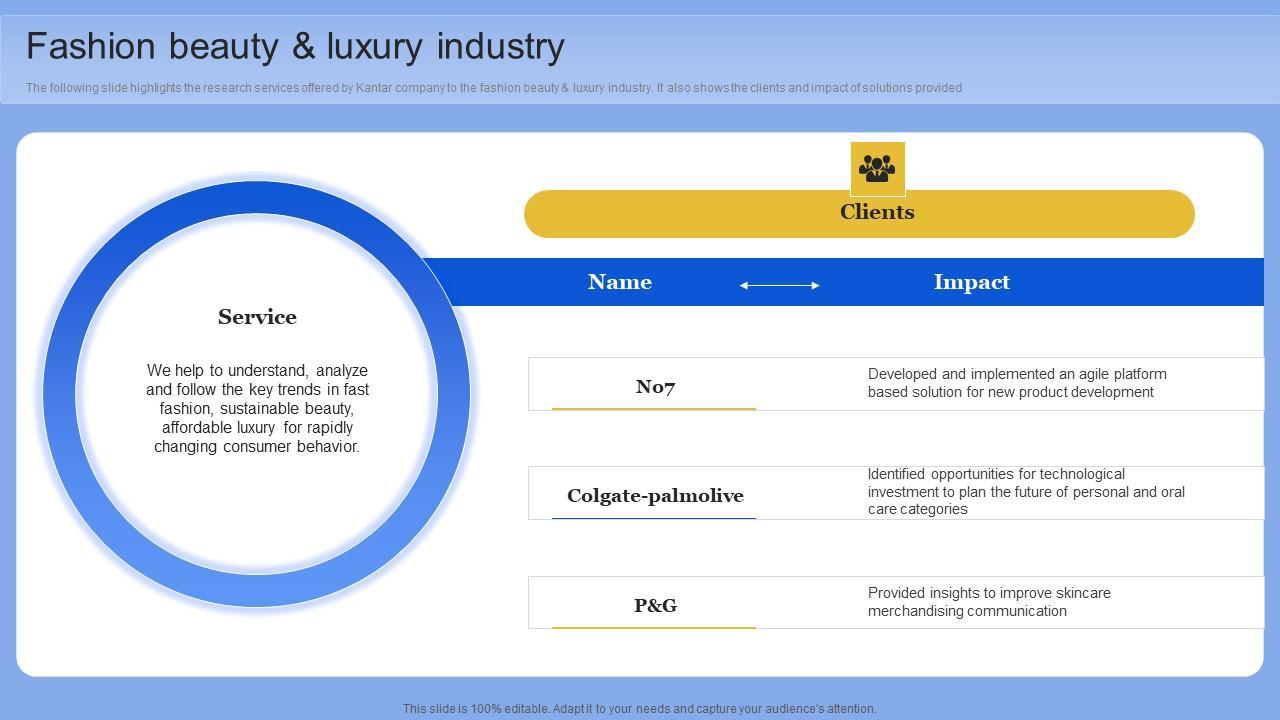The width and height of the screenshot is (1280, 720).
Task: Select the slide subtitle about Kantar company
Action: coord(494,88)
